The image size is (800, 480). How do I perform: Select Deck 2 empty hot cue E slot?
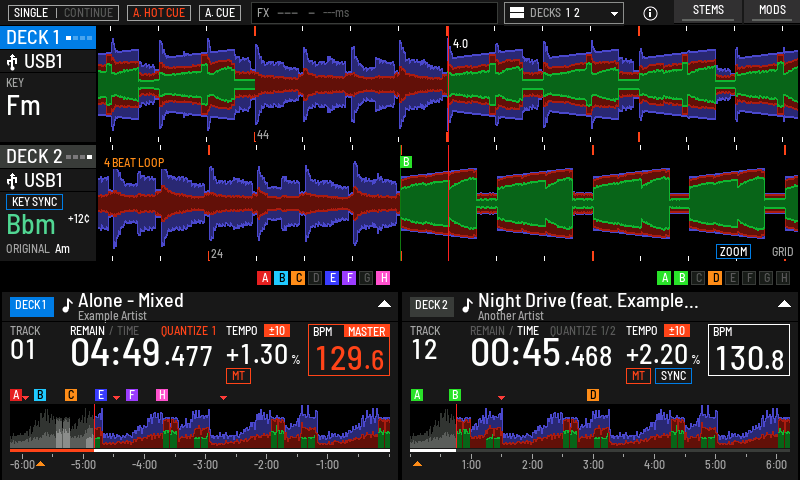click(732, 278)
